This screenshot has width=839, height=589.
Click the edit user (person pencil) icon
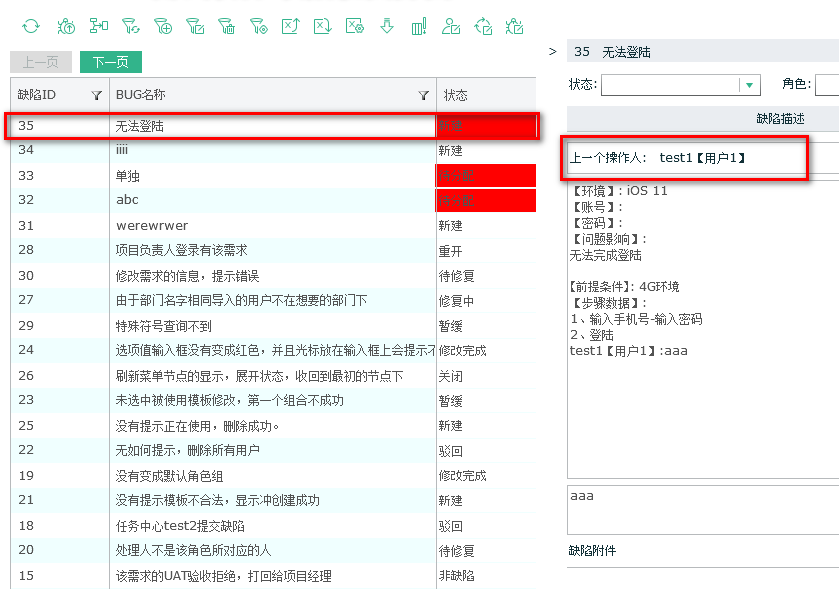click(x=451, y=26)
